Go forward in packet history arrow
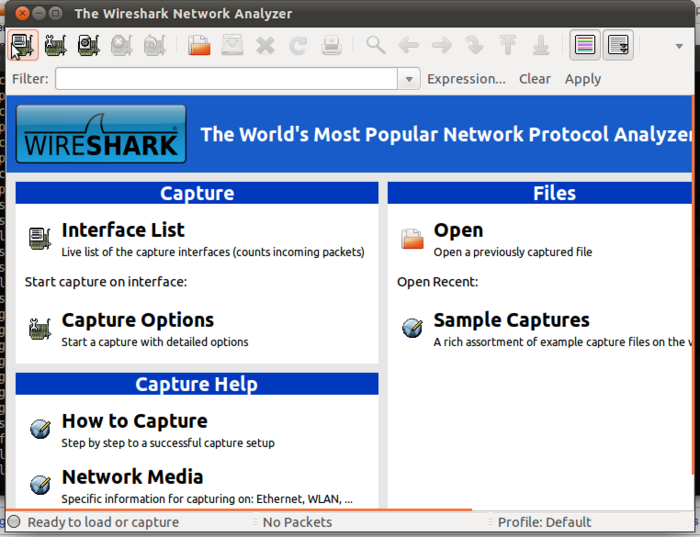 click(x=442, y=45)
